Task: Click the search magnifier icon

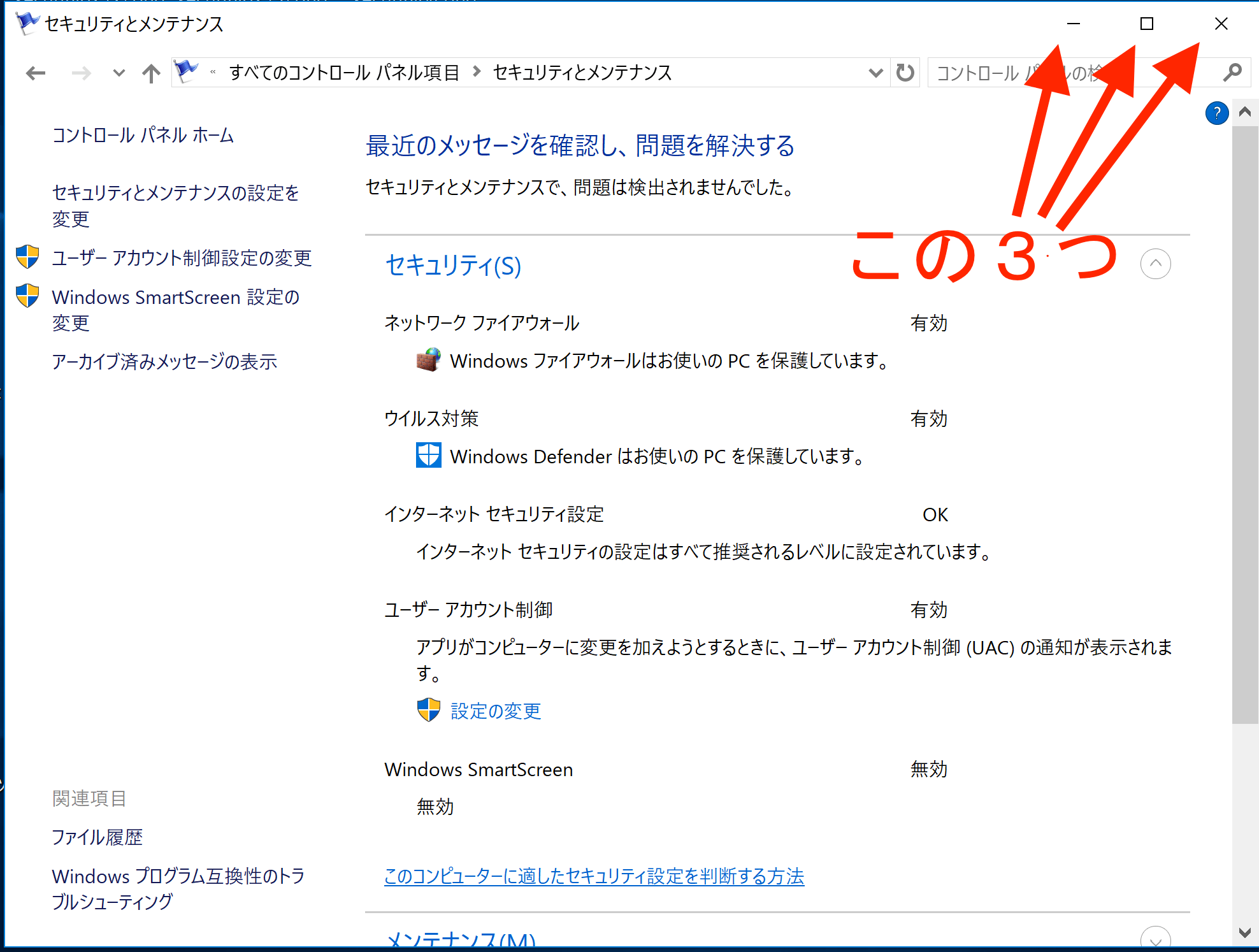Action: click(x=1232, y=73)
